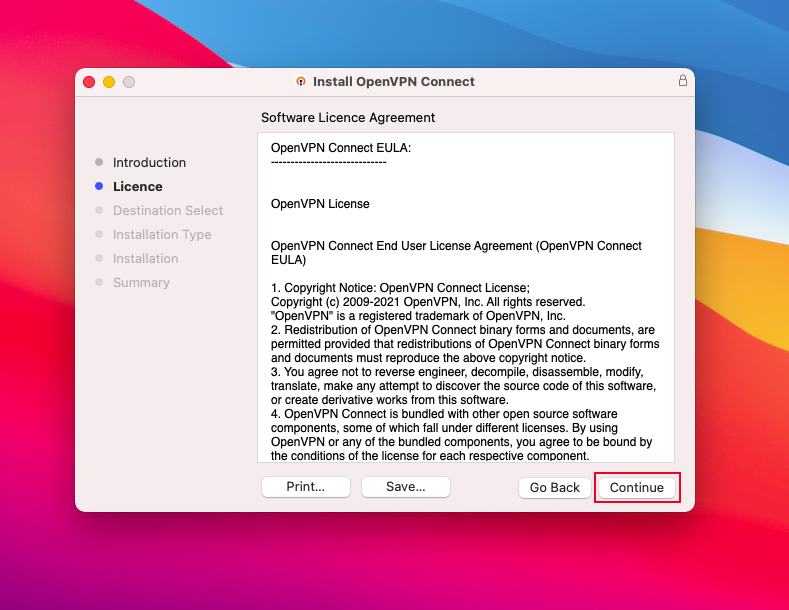This screenshot has height=610, width=789.
Task: Select the Licence step in the sidebar
Action: tap(137, 187)
